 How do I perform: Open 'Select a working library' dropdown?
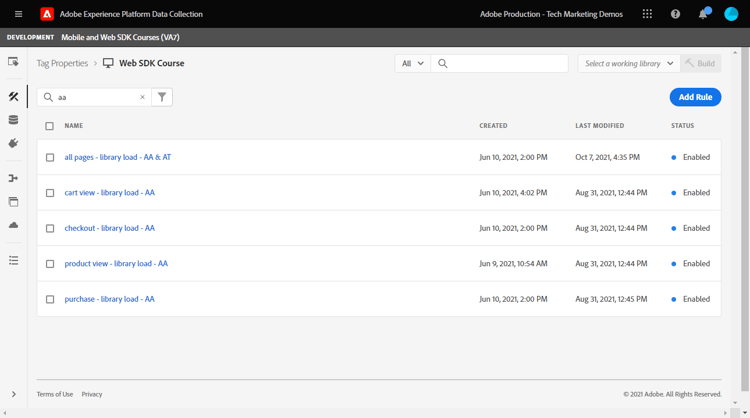point(629,63)
